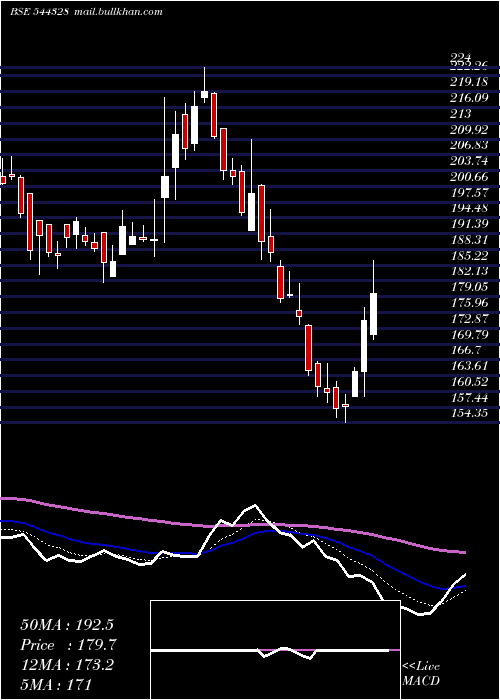This screenshot has width=500, height=700.
Task: Click the 213 price axis label
Action: (x=461, y=113)
